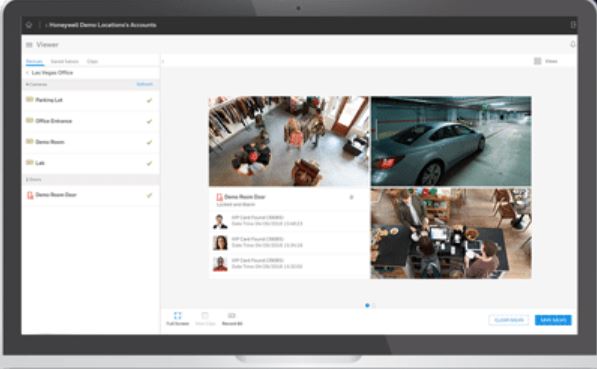Select the second page indicator dot
597x369 pixels.
(374, 305)
